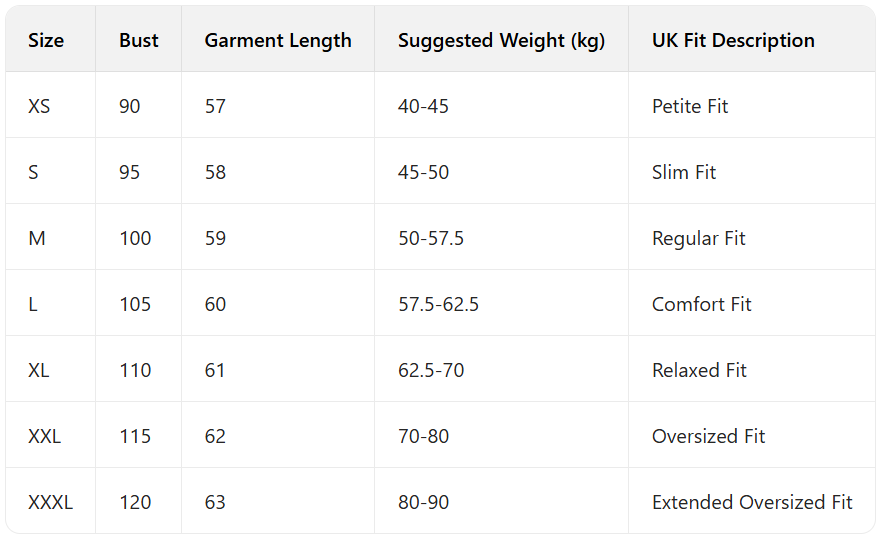
Task: Click the 62.5-70 weight range cell
Action: pos(431,370)
